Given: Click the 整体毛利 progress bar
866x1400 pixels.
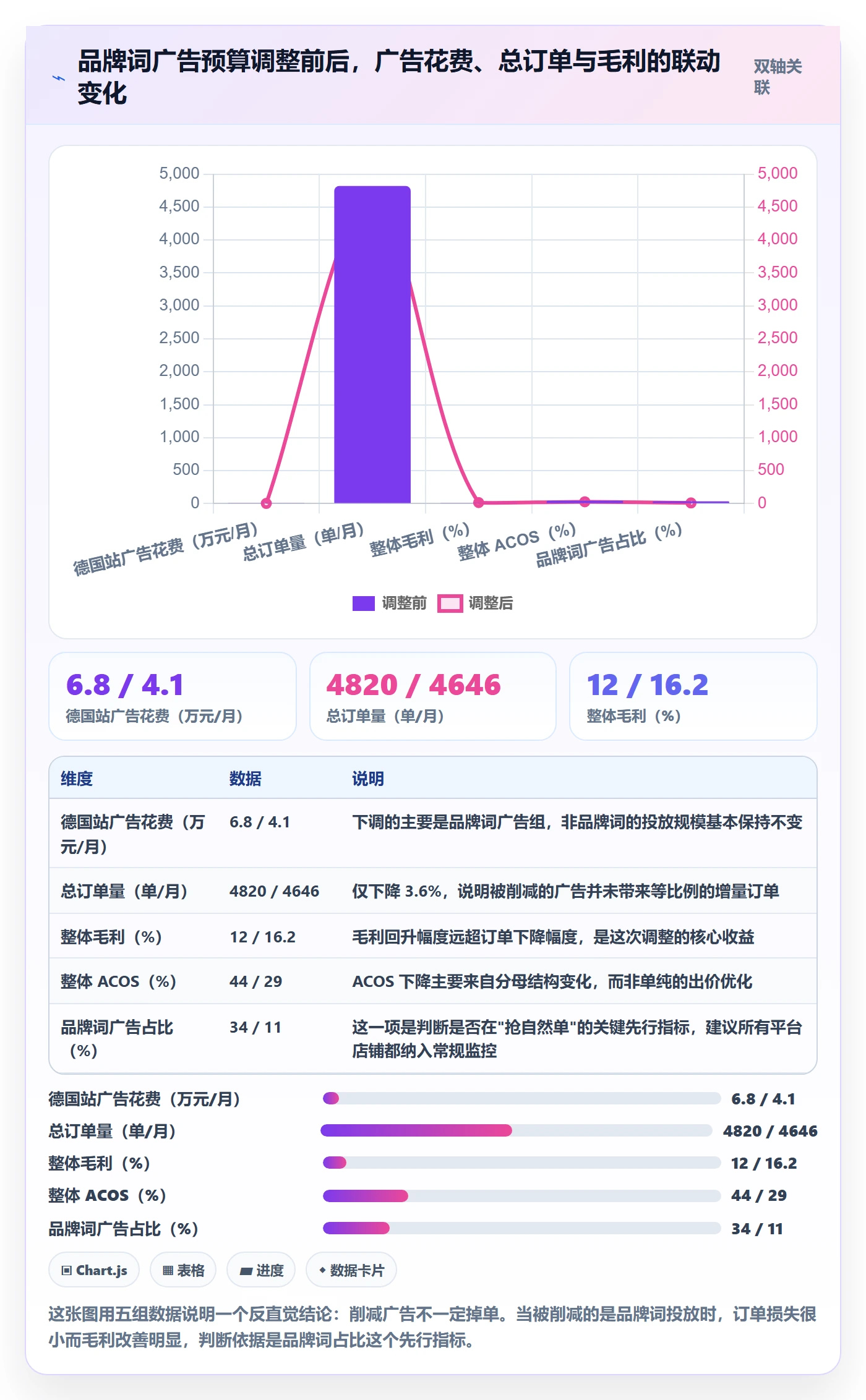Looking at the screenshot, I should pos(521,1163).
